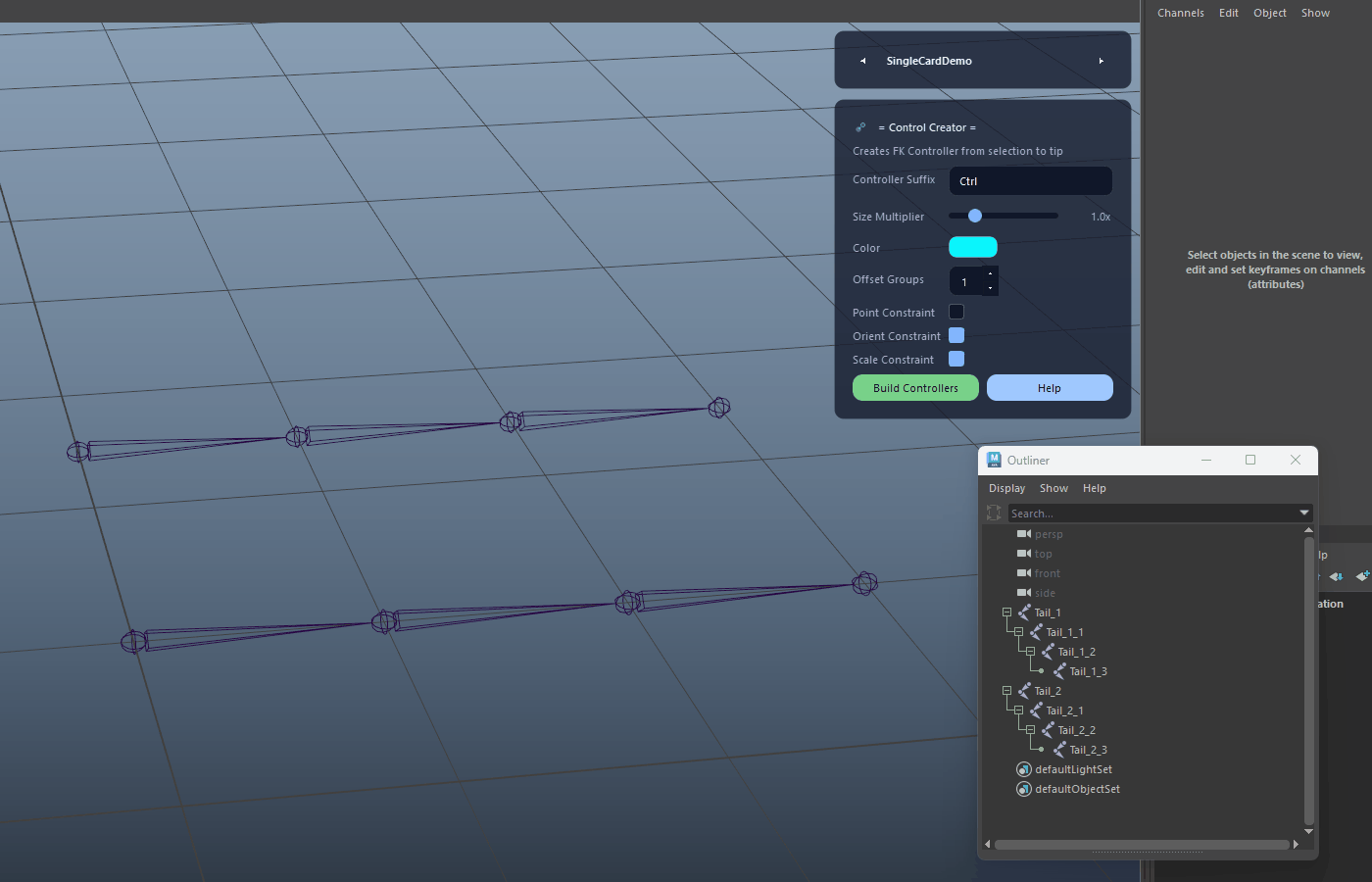Click the Tail_1 joint icon

tap(1024, 612)
